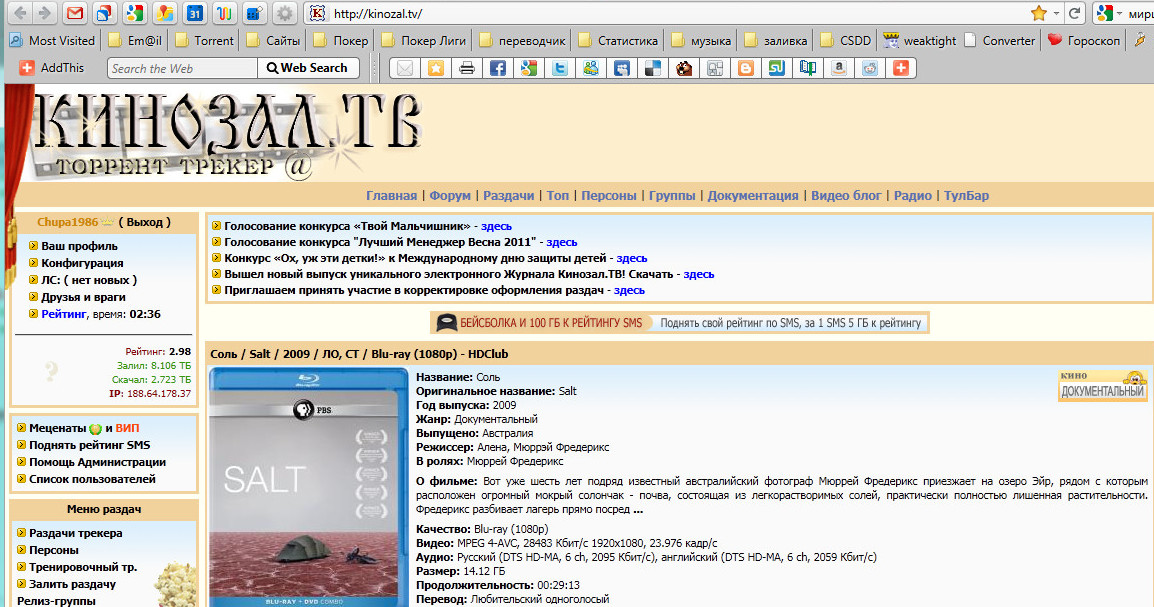The image size is (1154, 607).
Task: Open the Сайты bookmarks folder
Action: 274,40
